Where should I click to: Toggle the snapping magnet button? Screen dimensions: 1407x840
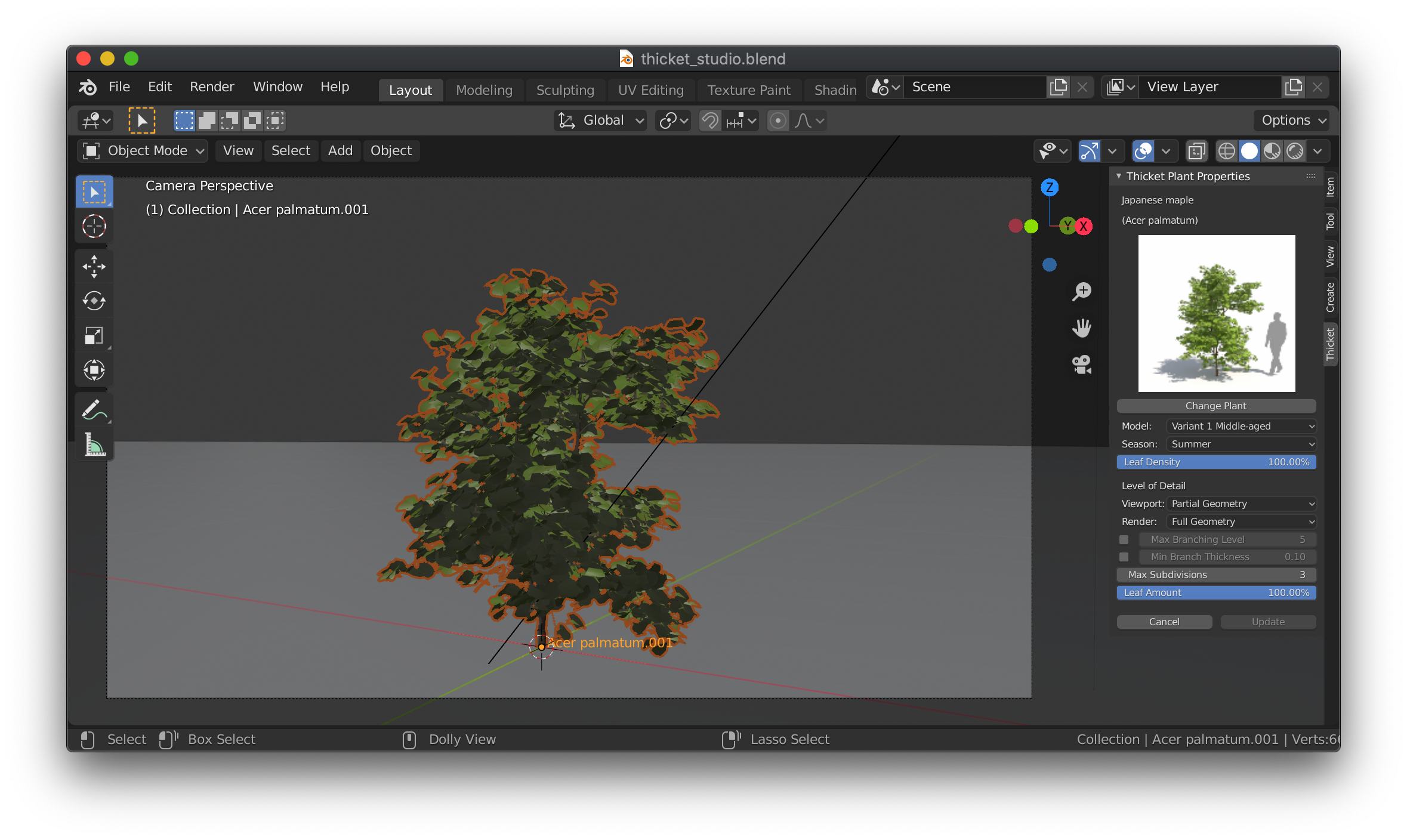pyautogui.click(x=709, y=121)
